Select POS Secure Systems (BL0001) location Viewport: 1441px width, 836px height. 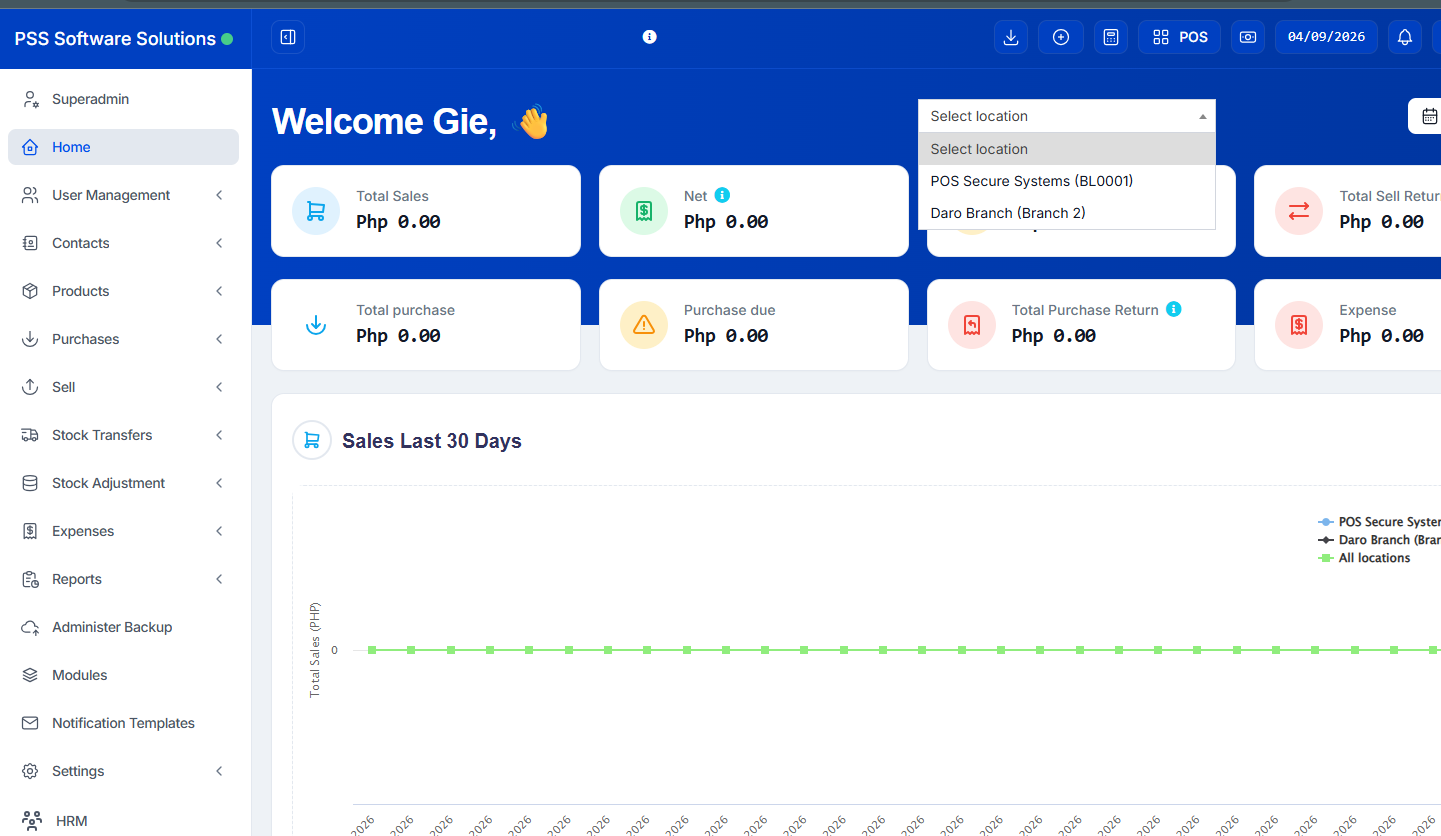point(1031,181)
